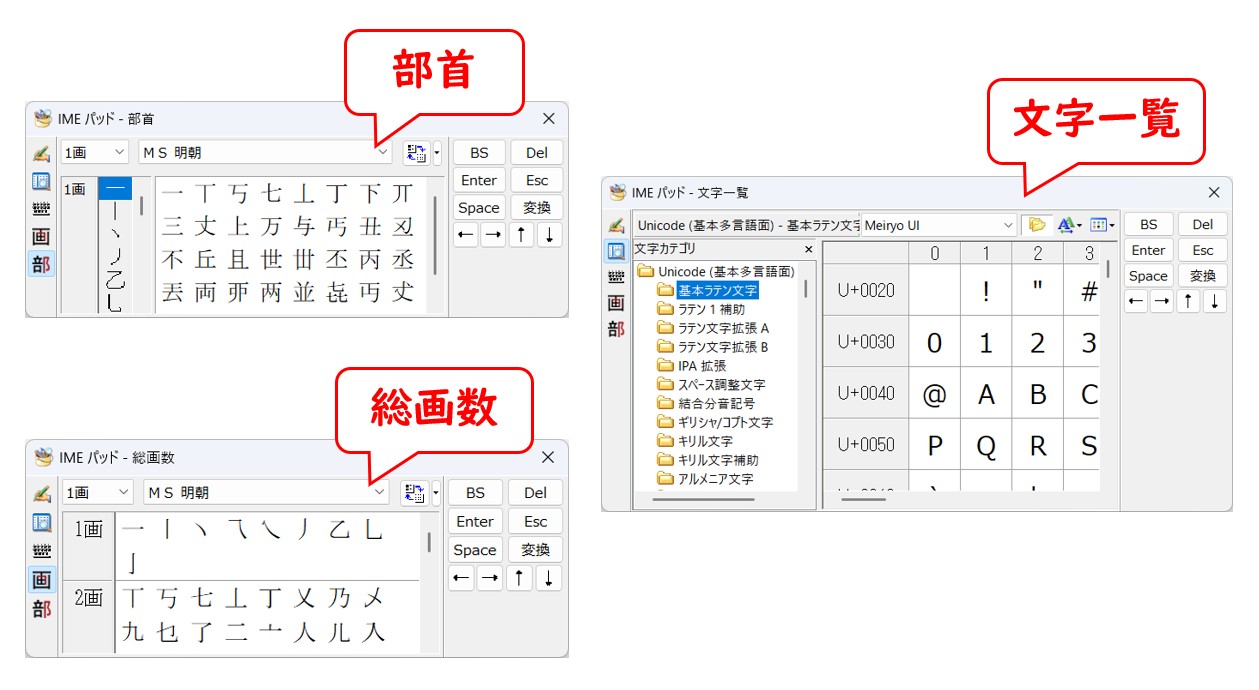Screen dimensions: 1259x690
Task: Close the 文字カテゴリ panel with its X
Action: coord(808,249)
